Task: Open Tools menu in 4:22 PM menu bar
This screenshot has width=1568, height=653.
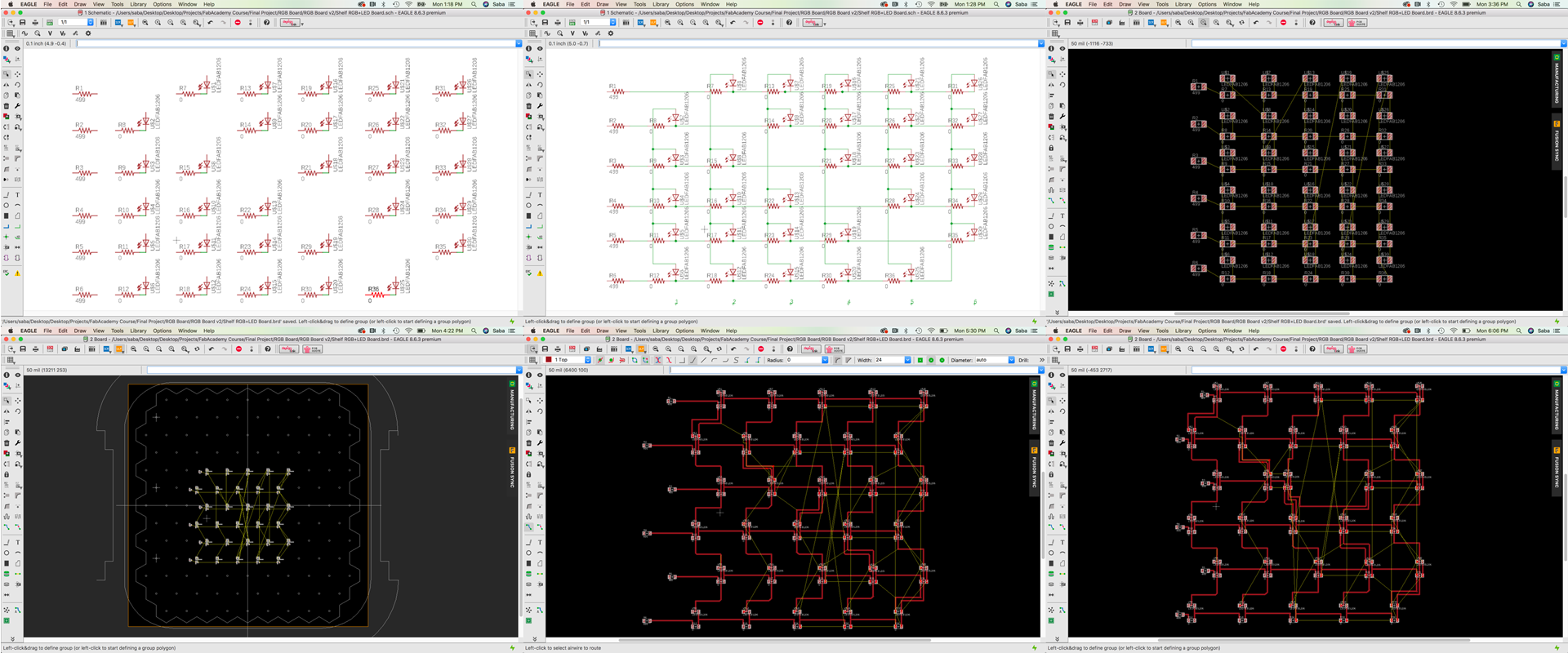Action: click(117, 331)
